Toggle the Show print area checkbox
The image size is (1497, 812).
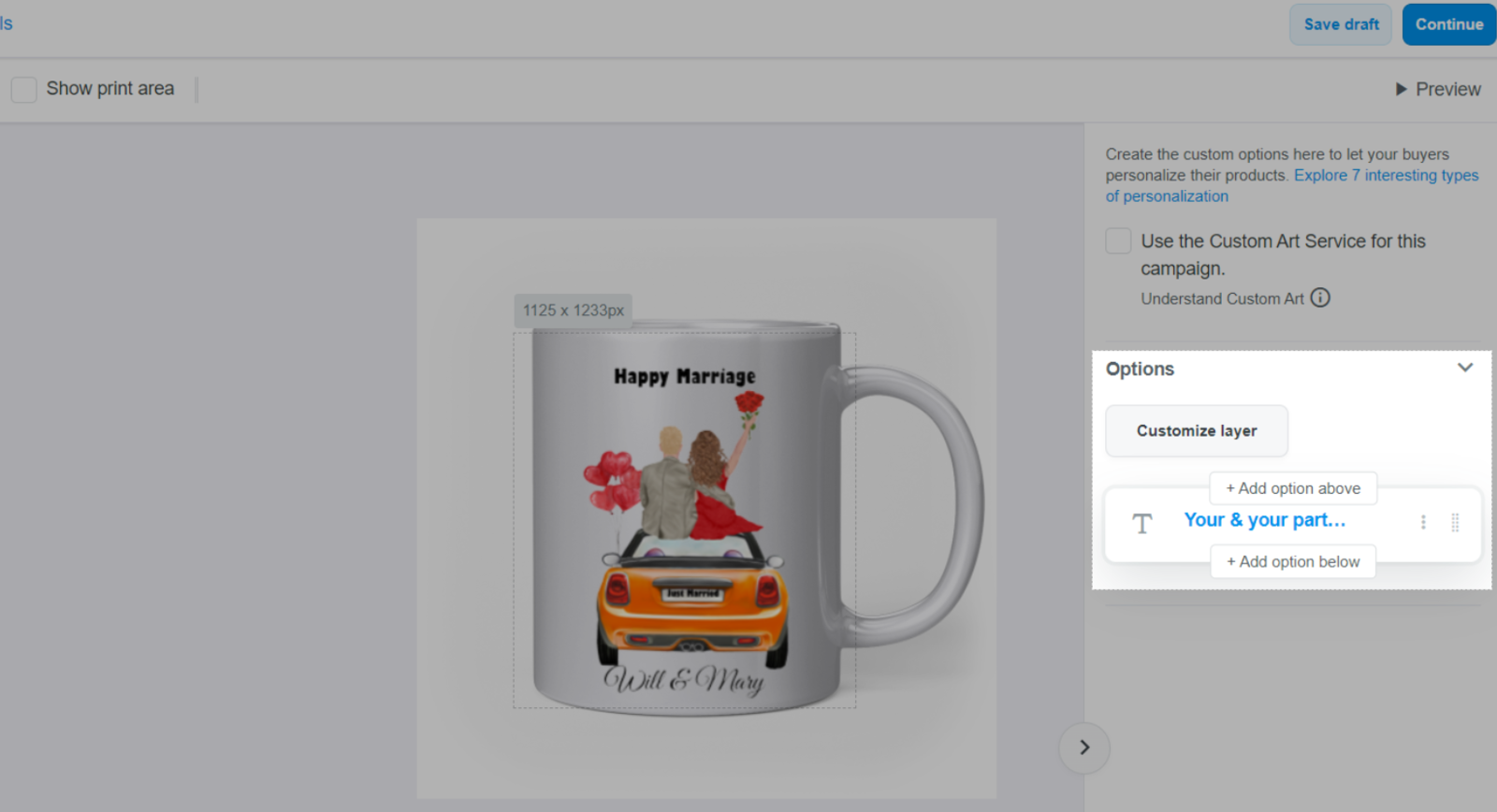click(x=23, y=90)
